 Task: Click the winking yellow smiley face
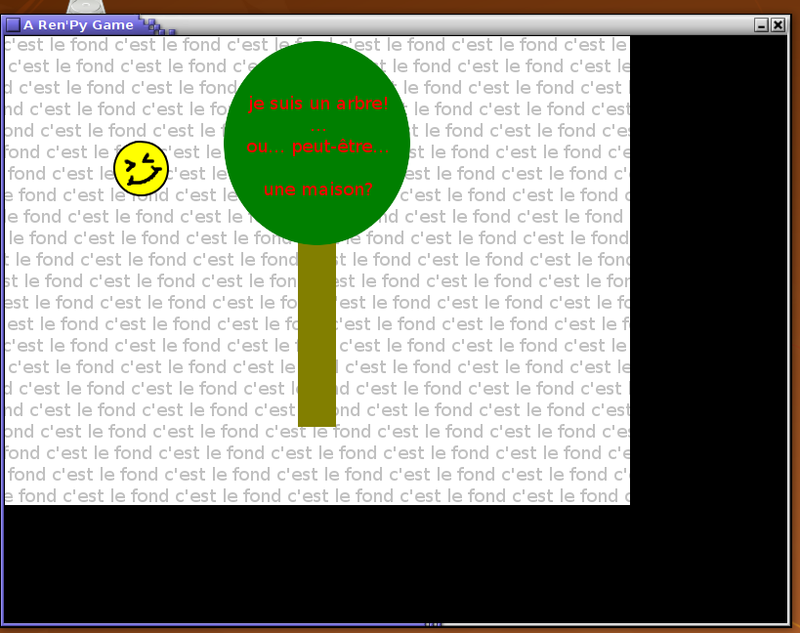click(x=140, y=167)
